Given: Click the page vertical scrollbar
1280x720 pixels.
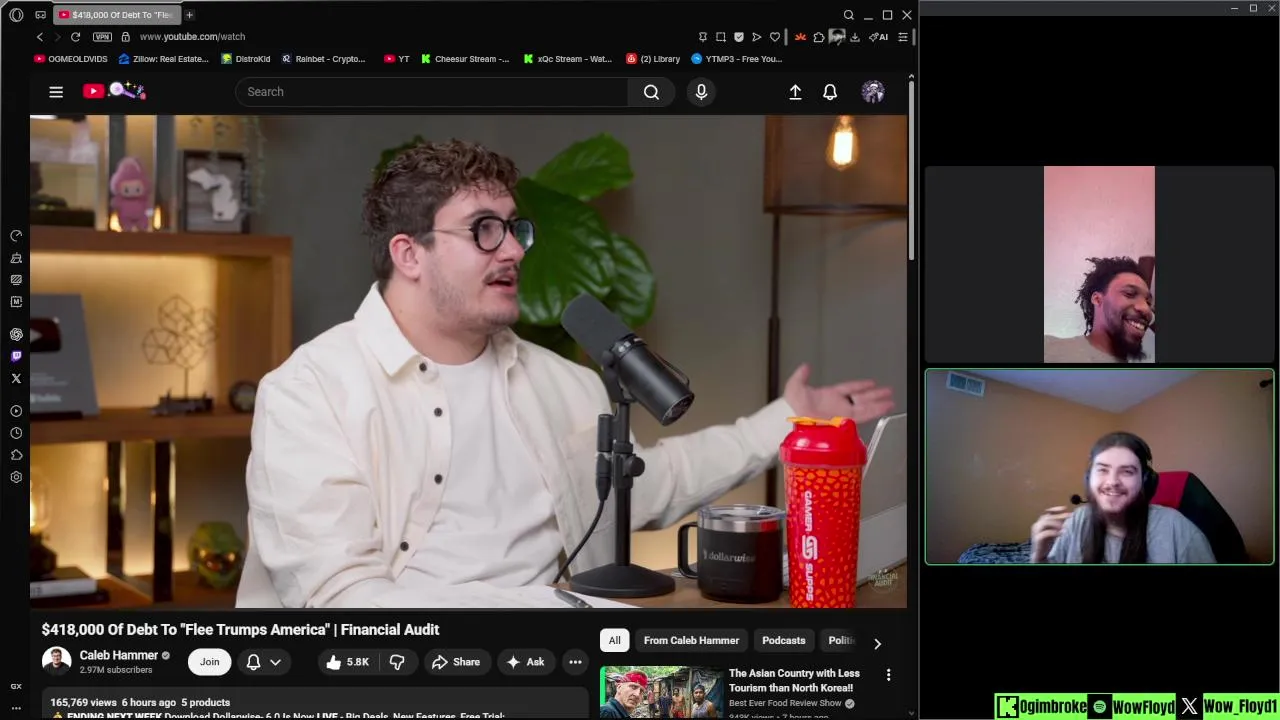Looking at the screenshot, I should click(911, 170).
